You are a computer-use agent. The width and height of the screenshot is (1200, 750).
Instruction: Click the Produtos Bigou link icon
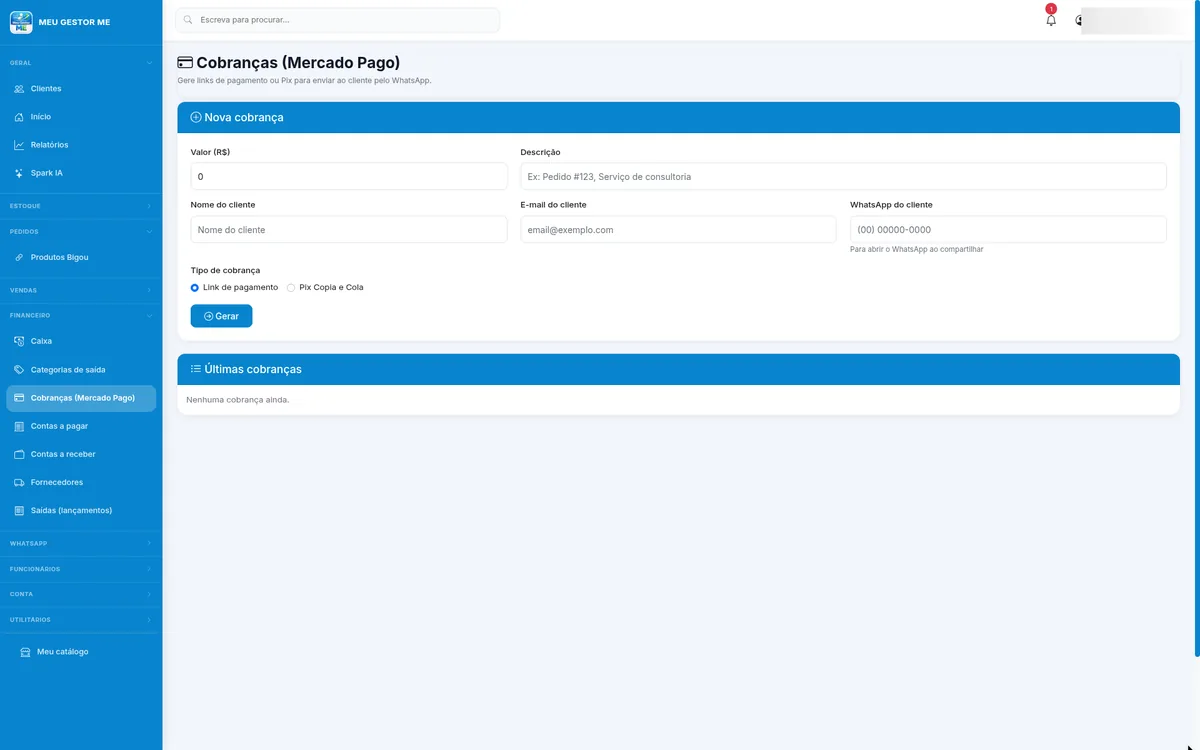19,257
